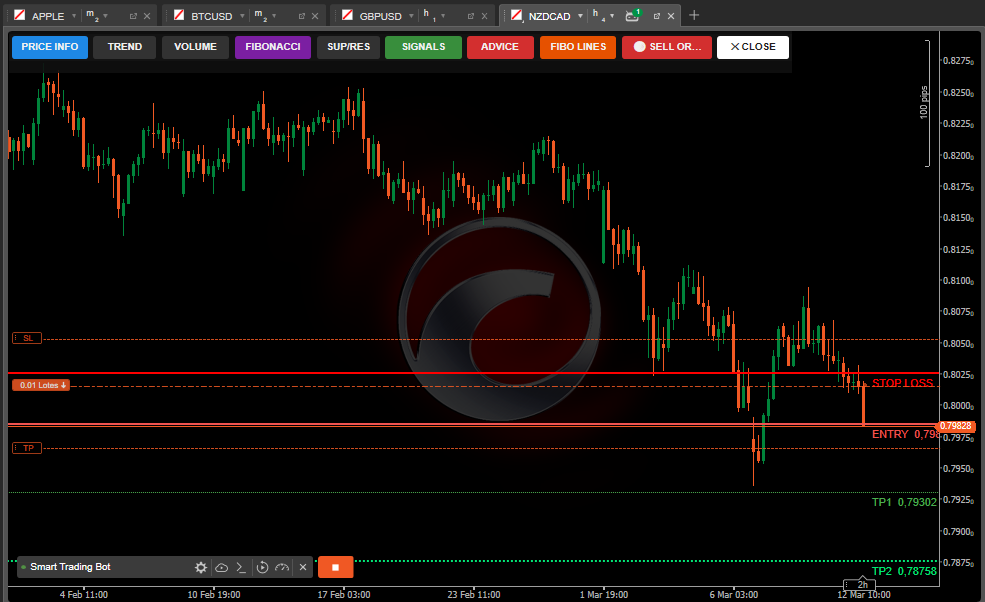Add a new chart tab
The image size is (985, 602).
coord(694,15)
